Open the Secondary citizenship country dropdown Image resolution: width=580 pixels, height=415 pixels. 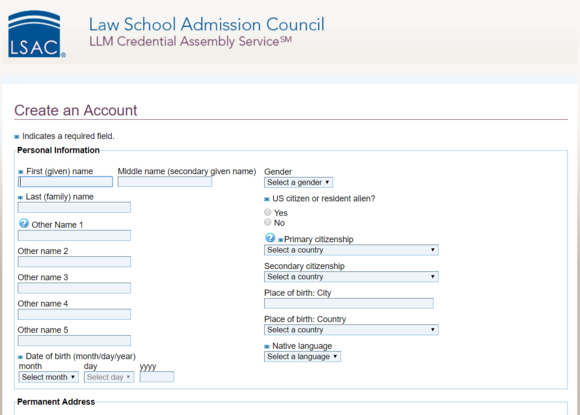[351, 277]
